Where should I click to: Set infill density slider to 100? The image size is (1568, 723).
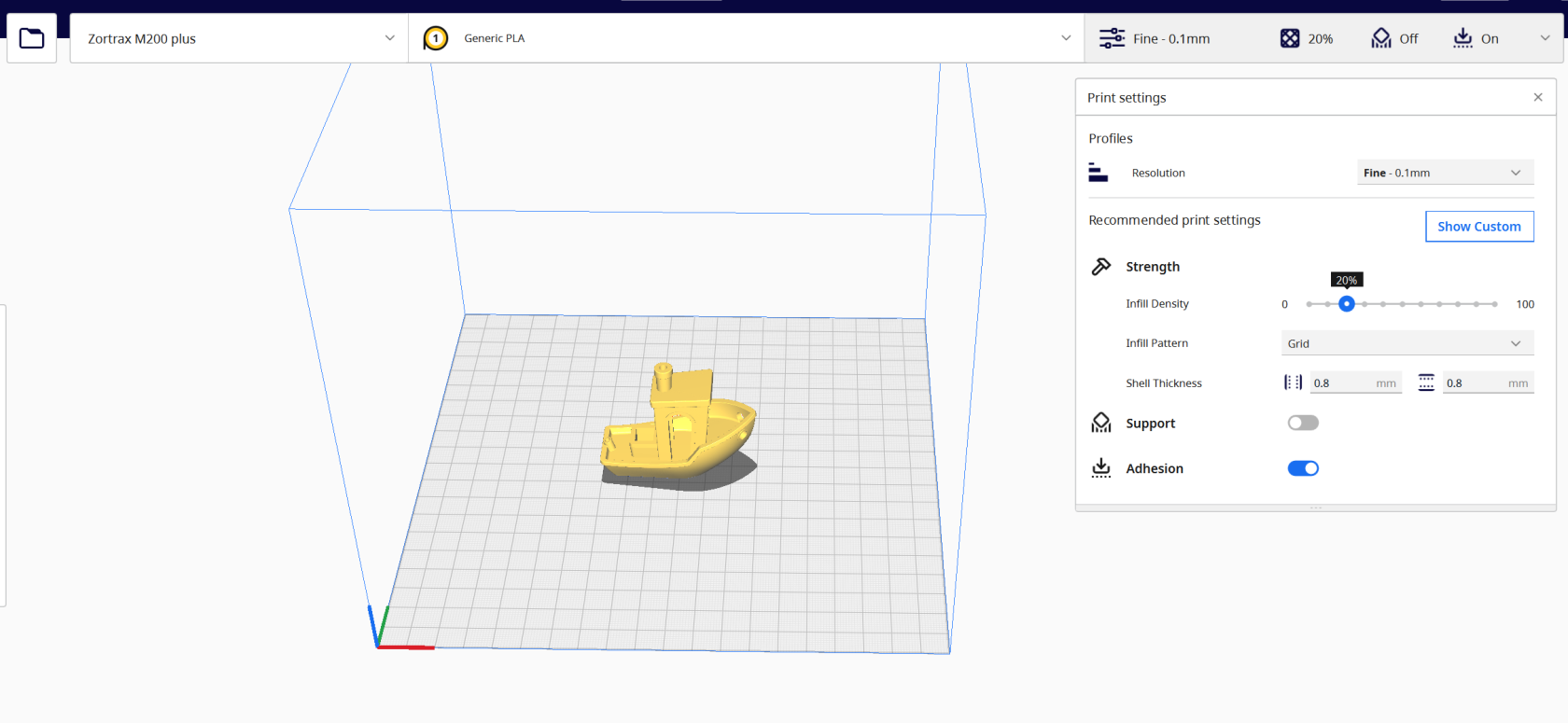point(1494,304)
